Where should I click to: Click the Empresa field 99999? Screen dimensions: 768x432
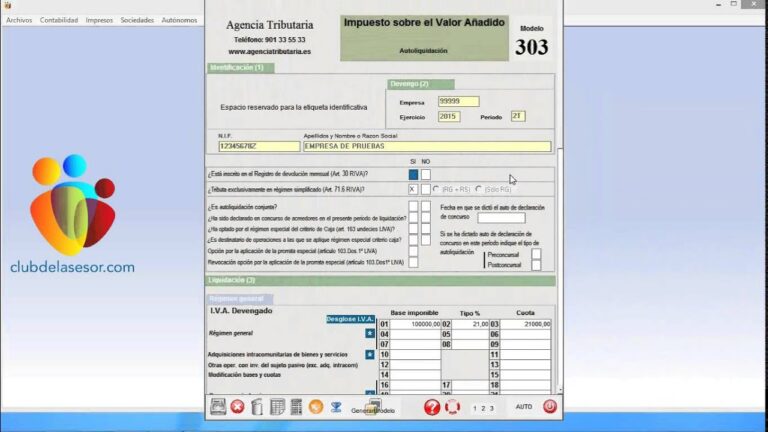tap(458, 101)
